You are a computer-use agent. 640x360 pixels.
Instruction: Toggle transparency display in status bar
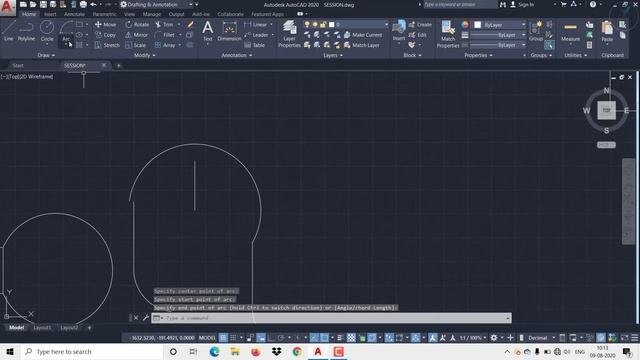(351, 338)
